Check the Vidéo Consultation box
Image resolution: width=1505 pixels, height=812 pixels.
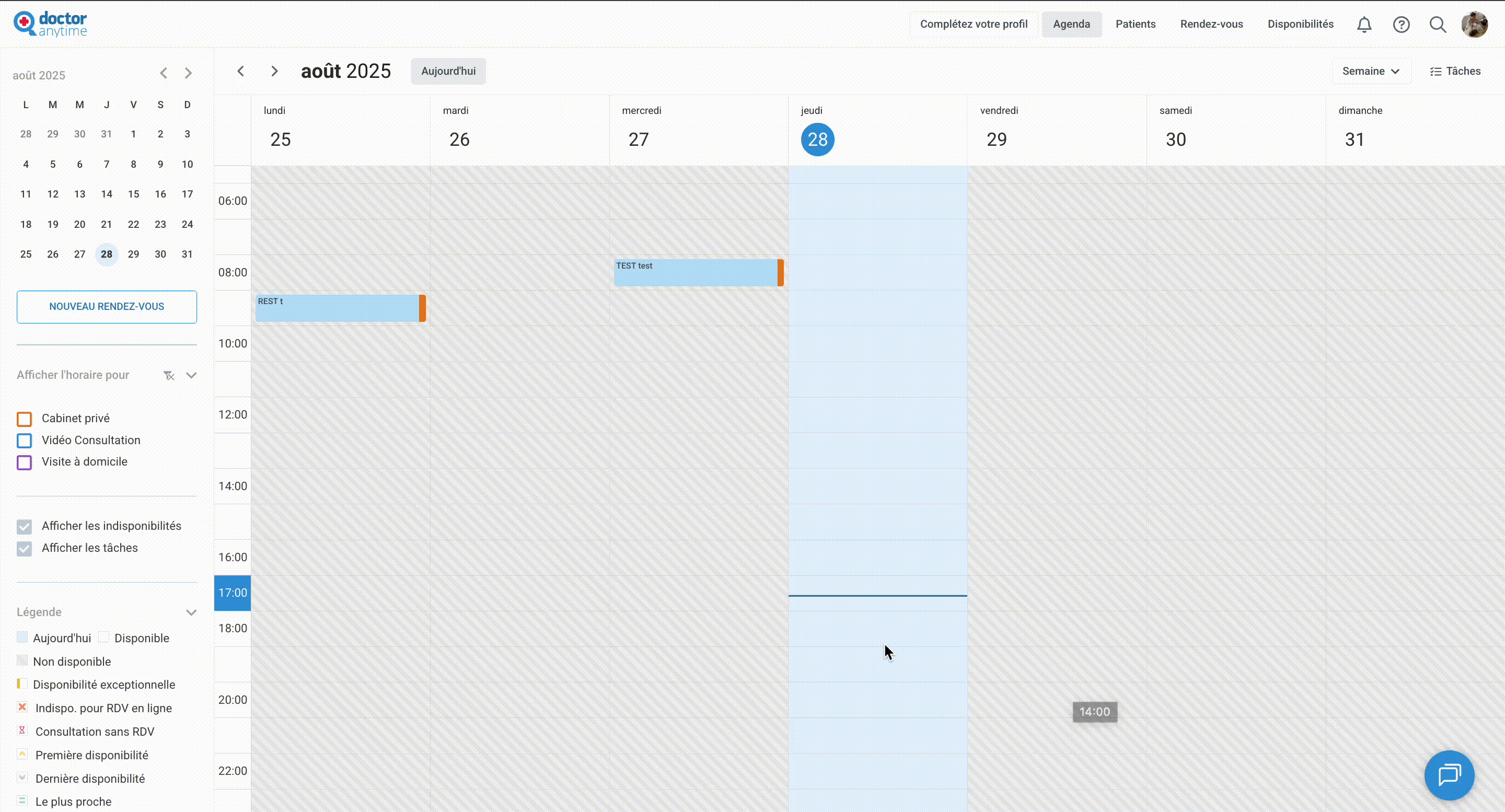(x=25, y=440)
